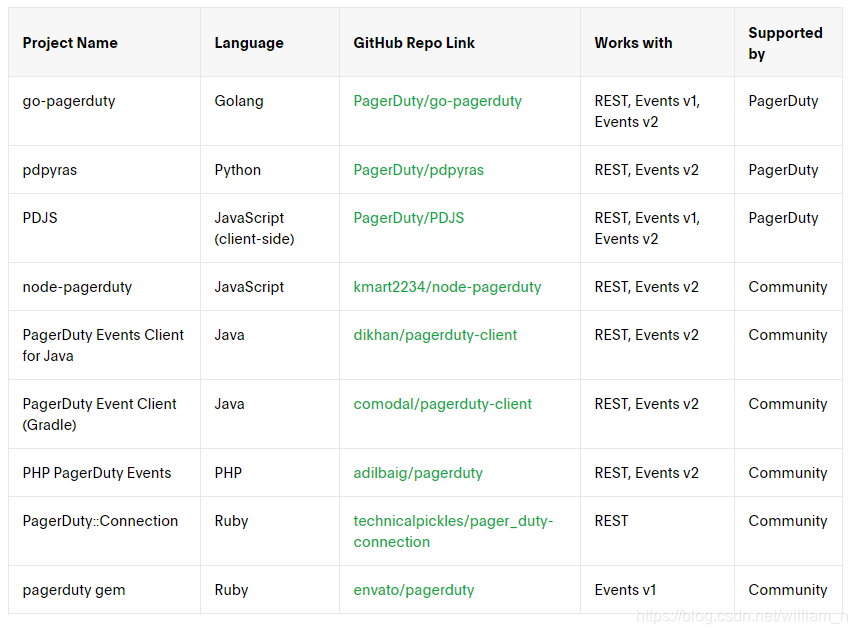
Task: Select REST, Events v2 in PHP PagerDuty Events row
Action: click(658, 473)
